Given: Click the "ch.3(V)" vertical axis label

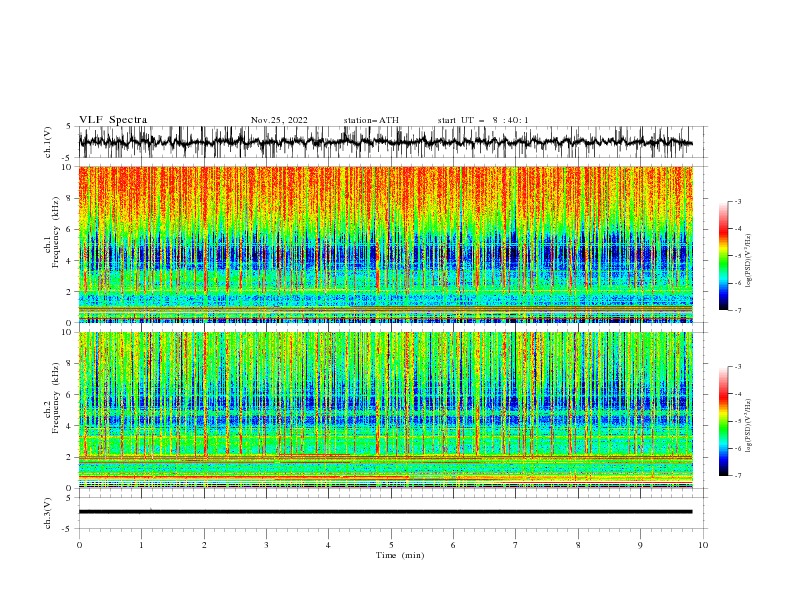Looking at the screenshot, I should tap(48, 513).
